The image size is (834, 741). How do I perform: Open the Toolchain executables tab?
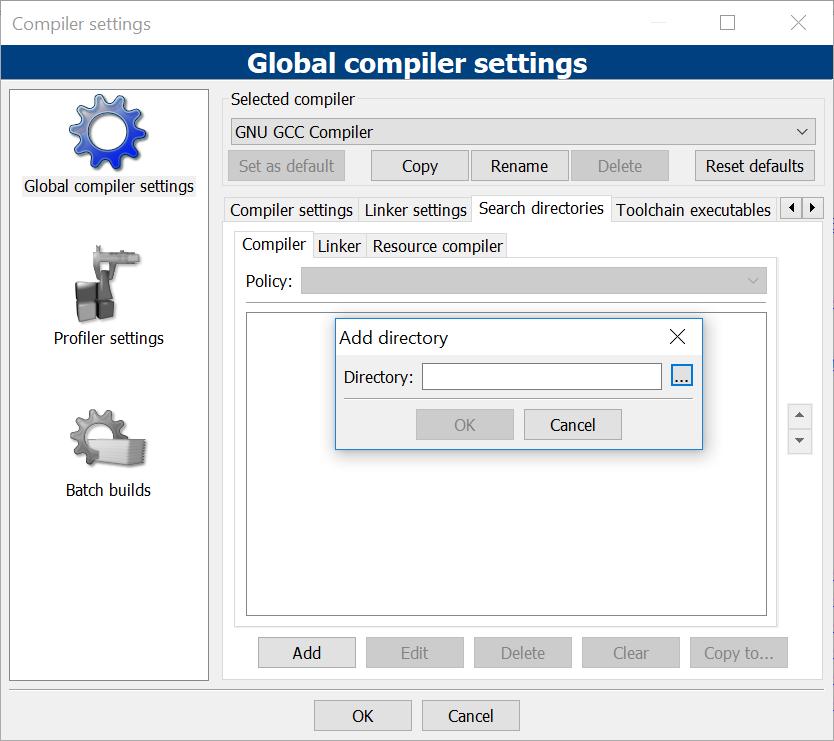point(693,210)
